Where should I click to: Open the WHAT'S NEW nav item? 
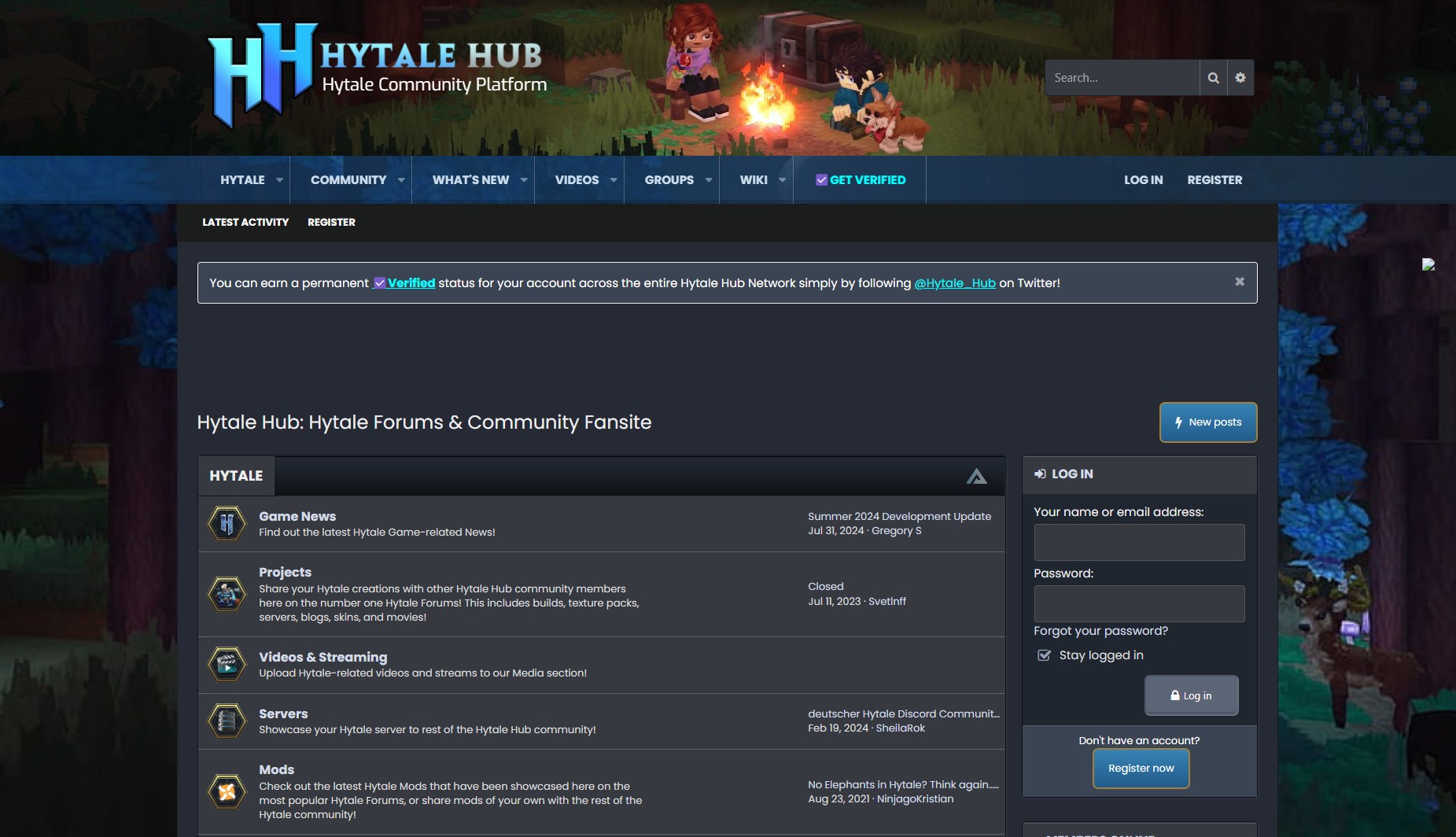(470, 180)
